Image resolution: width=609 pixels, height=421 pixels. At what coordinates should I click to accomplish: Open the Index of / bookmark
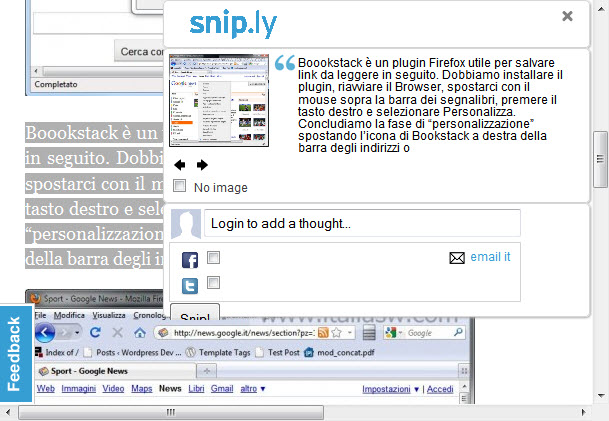[57, 352]
